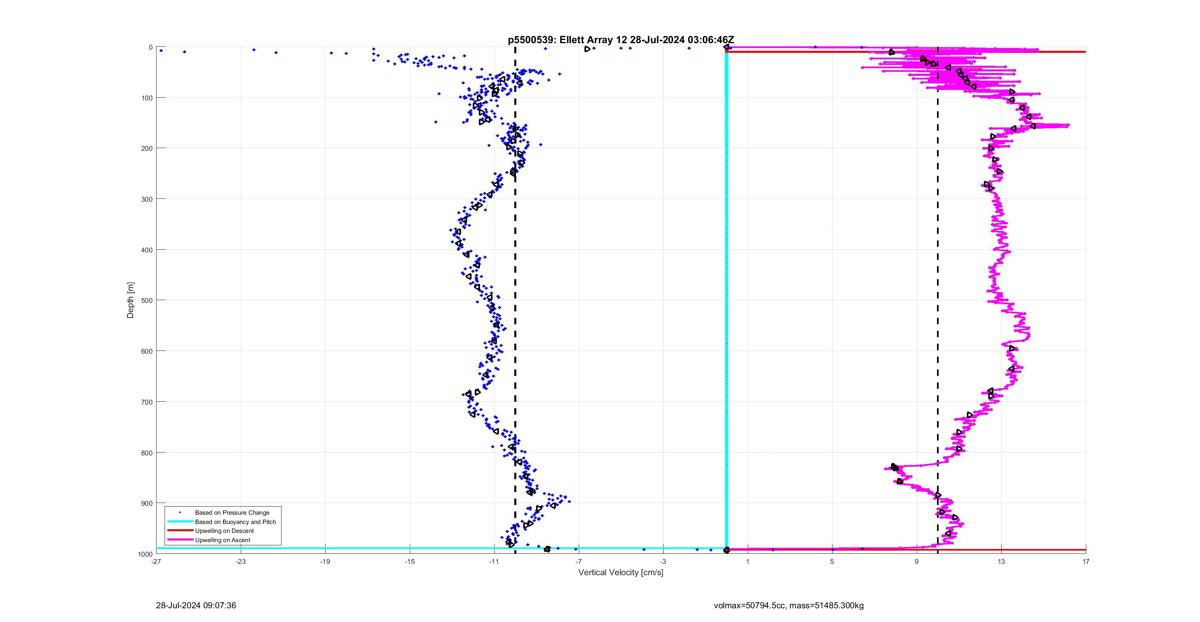1200x622 pixels.
Task: Click the timestamp "28-Jul-2024 09:07:36"
Action: (196, 605)
